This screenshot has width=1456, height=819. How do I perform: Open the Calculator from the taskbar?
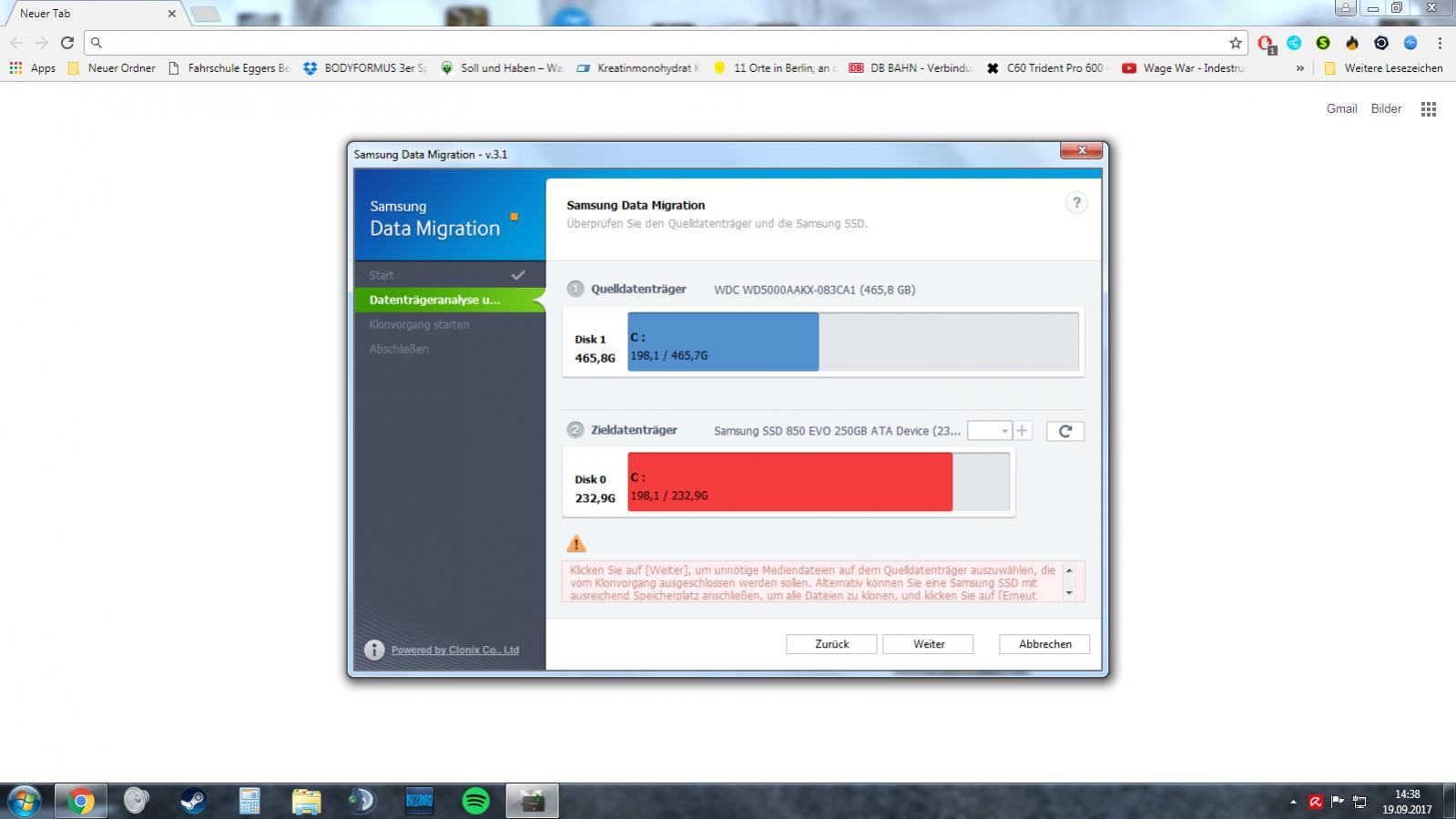(x=249, y=801)
